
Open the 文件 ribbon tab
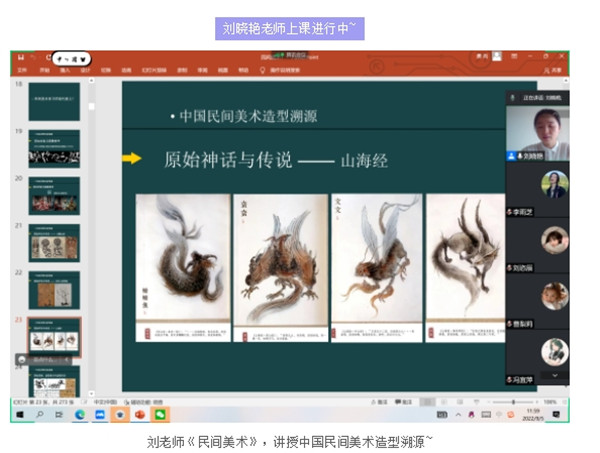(x=22, y=70)
